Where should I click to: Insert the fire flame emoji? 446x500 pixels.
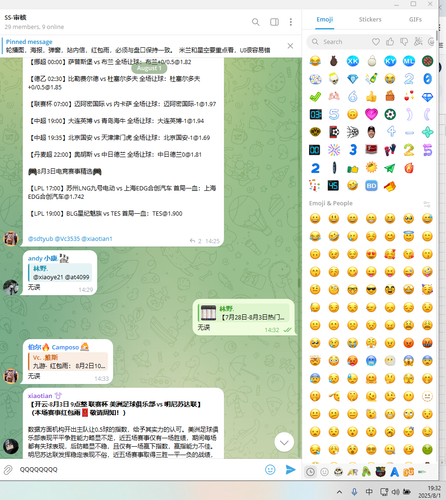[409, 168]
